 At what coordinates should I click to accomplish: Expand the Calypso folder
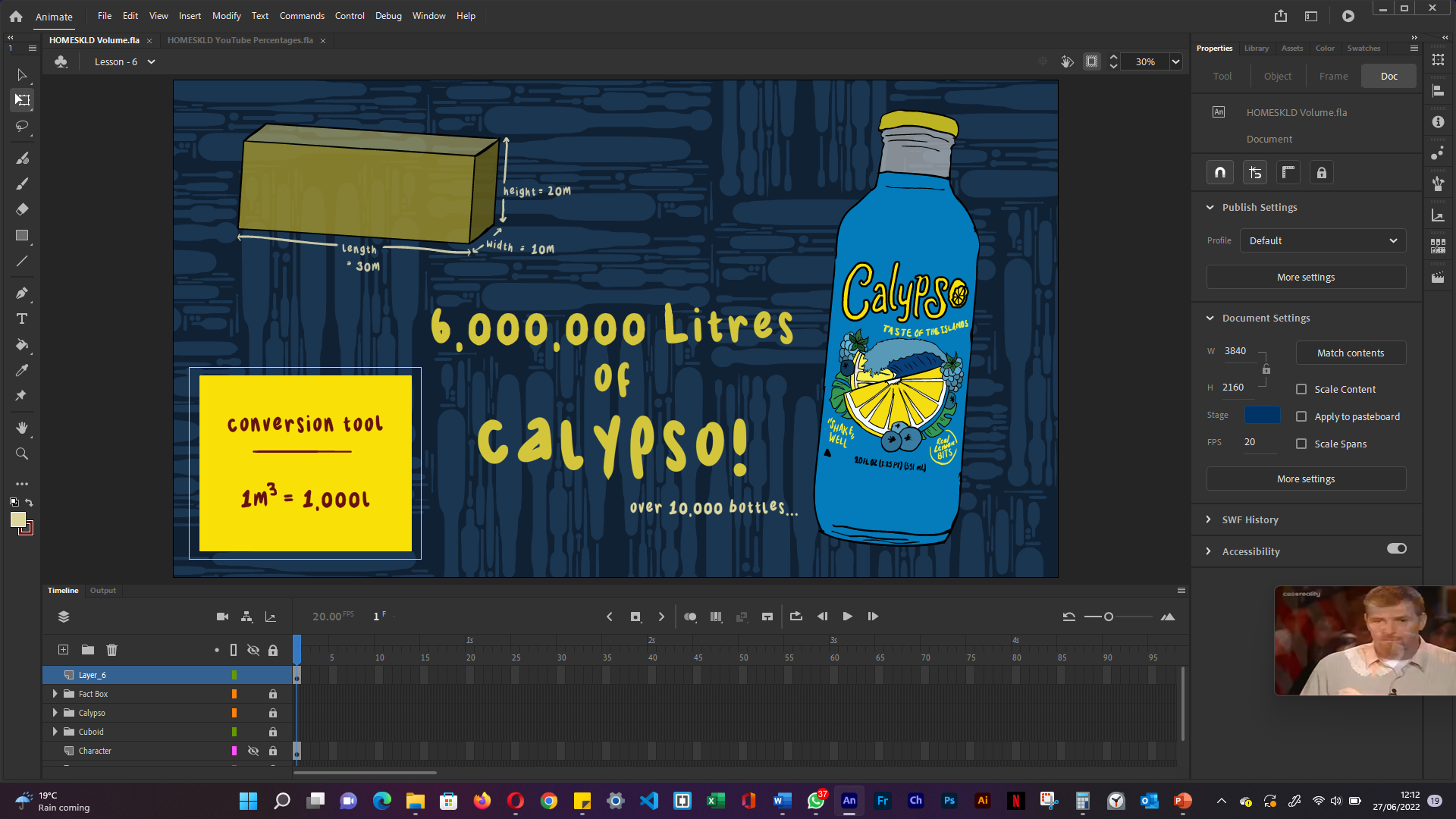coord(55,713)
